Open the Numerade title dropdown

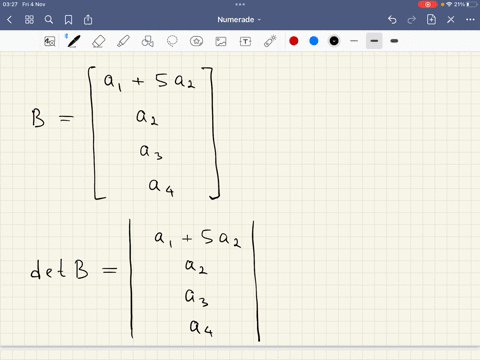click(x=239, y=20)
